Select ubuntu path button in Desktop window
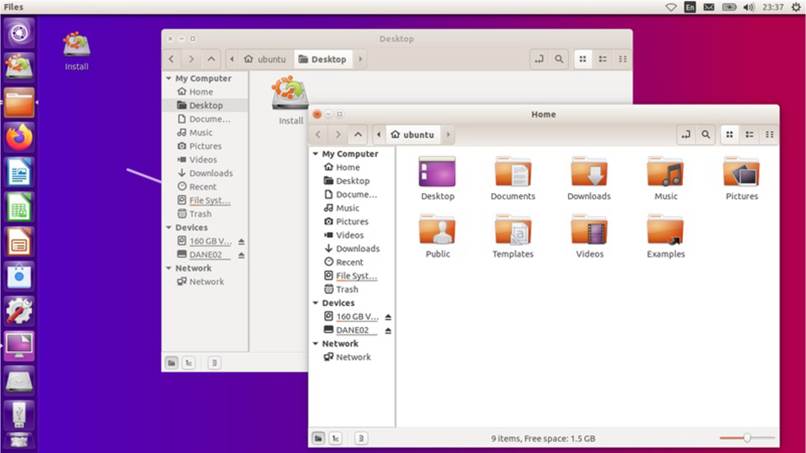Image resolution: width=806 pixels, height=453 pixels. [x=265, y=59]
